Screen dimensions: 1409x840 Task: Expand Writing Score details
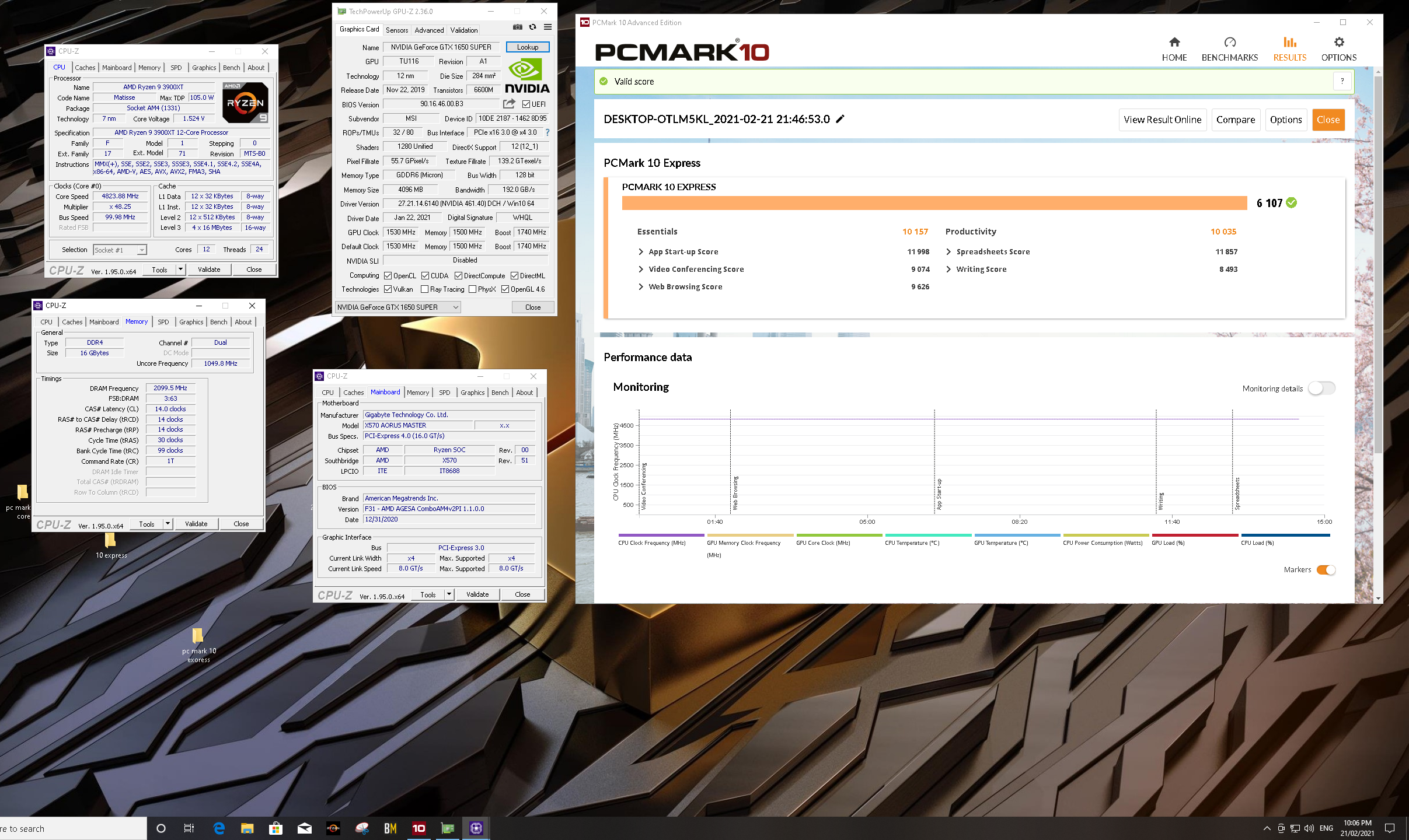click(948, 269)
